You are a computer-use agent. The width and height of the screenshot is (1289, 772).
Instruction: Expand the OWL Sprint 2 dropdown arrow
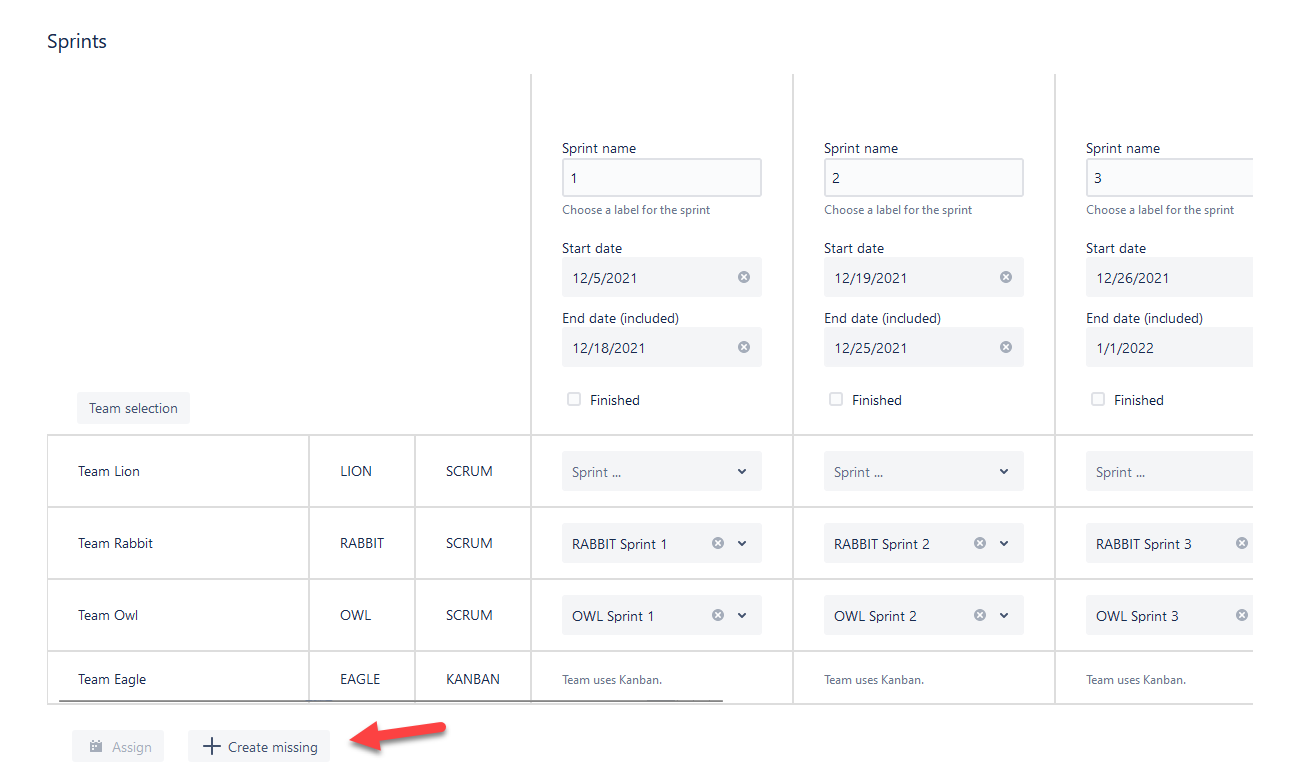1004,615
